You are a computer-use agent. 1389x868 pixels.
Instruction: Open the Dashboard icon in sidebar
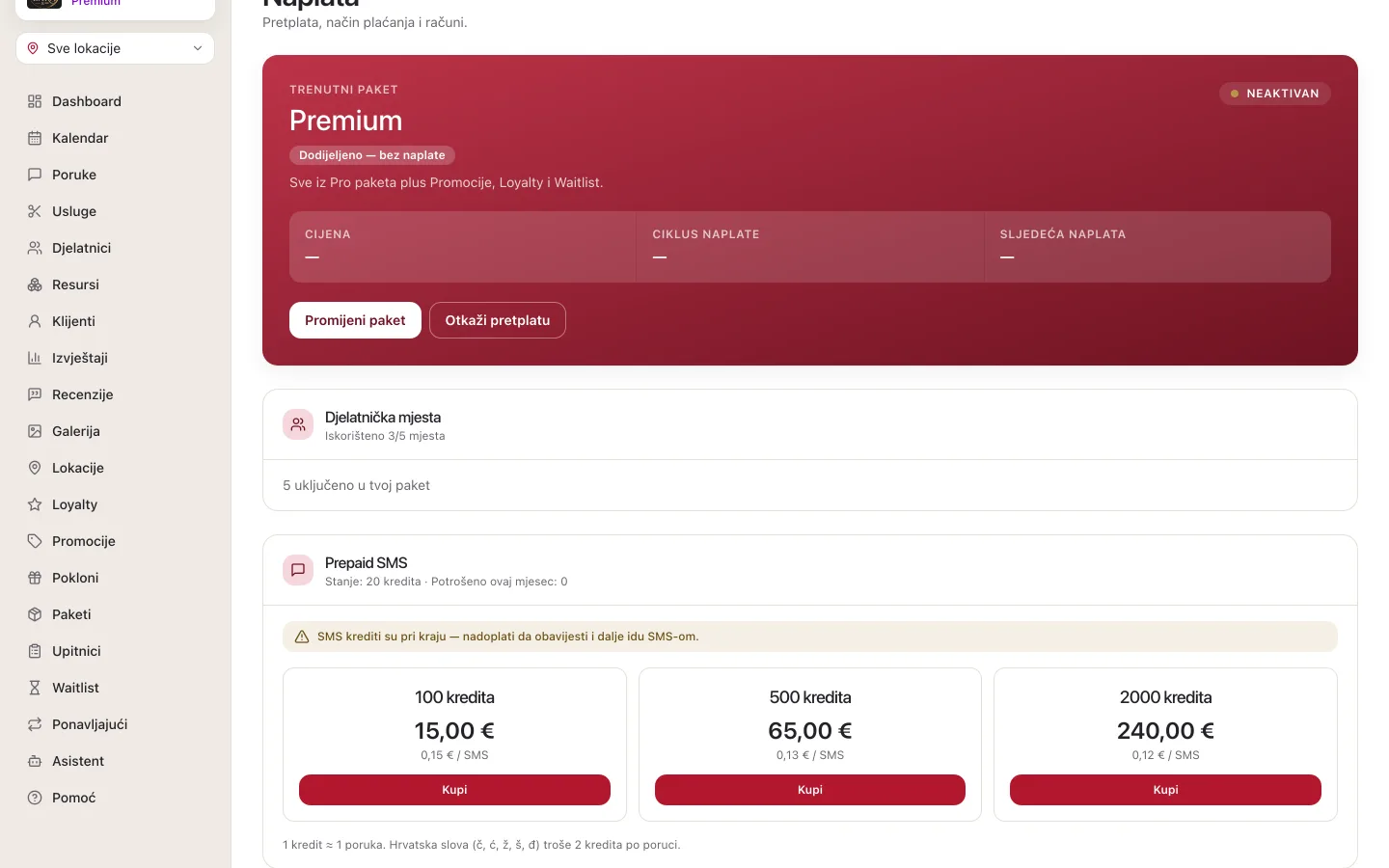(35, 101)
